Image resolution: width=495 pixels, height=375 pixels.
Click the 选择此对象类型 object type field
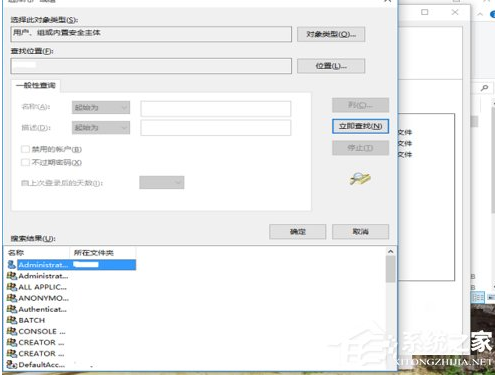tap(151, 34)
